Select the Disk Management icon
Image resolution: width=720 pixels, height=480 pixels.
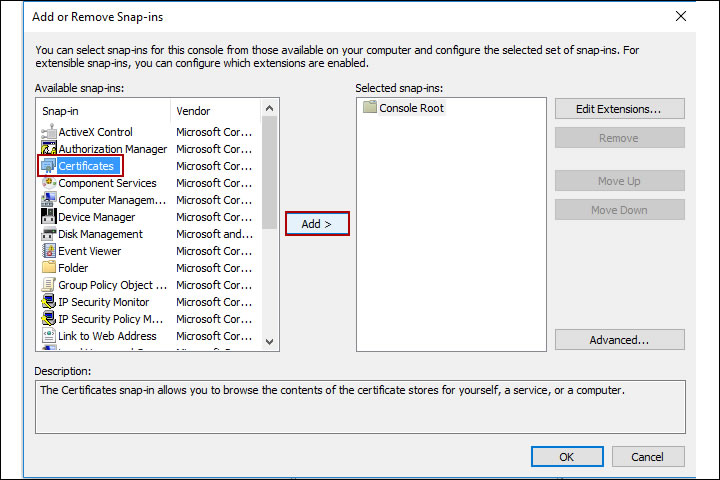click(48, 234)
